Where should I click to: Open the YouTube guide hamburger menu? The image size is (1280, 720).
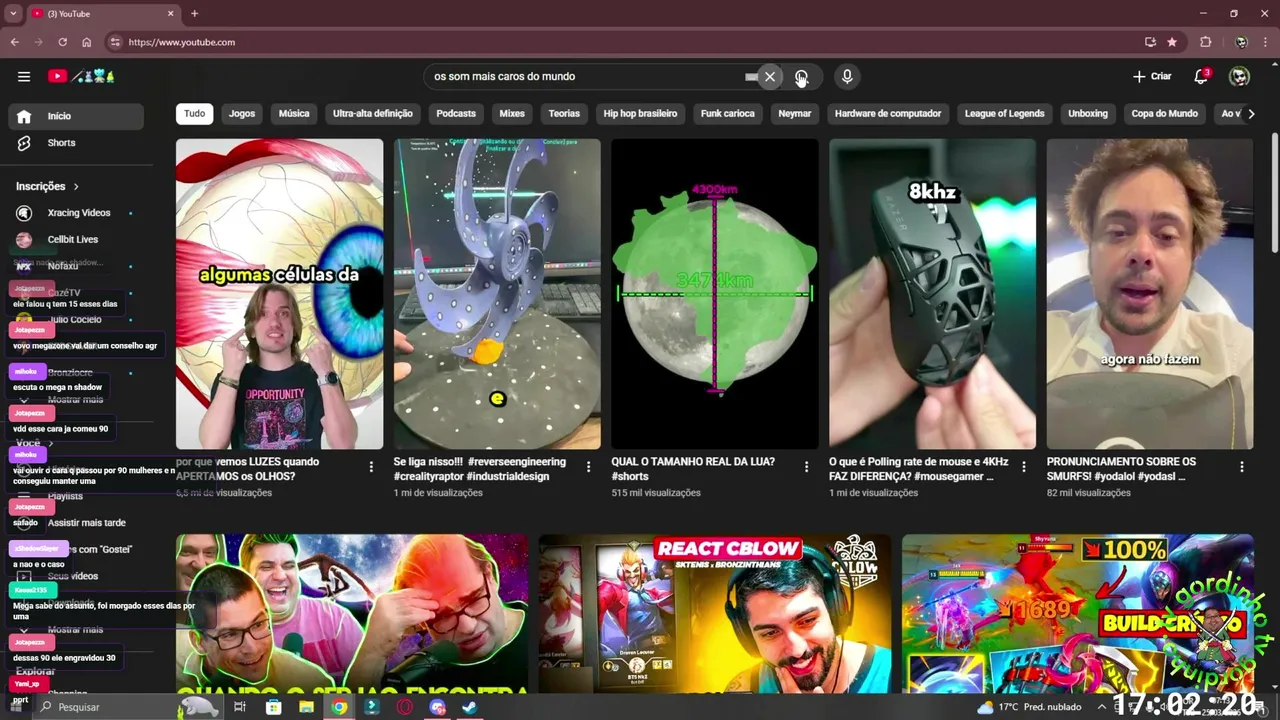point(24,76)
